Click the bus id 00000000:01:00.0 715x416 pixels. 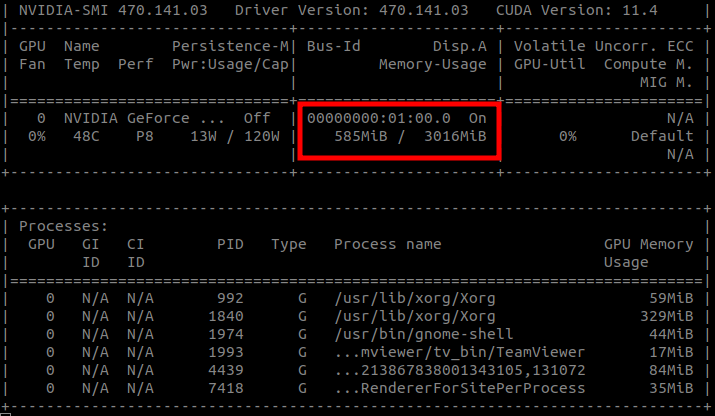tap(378, 118)
